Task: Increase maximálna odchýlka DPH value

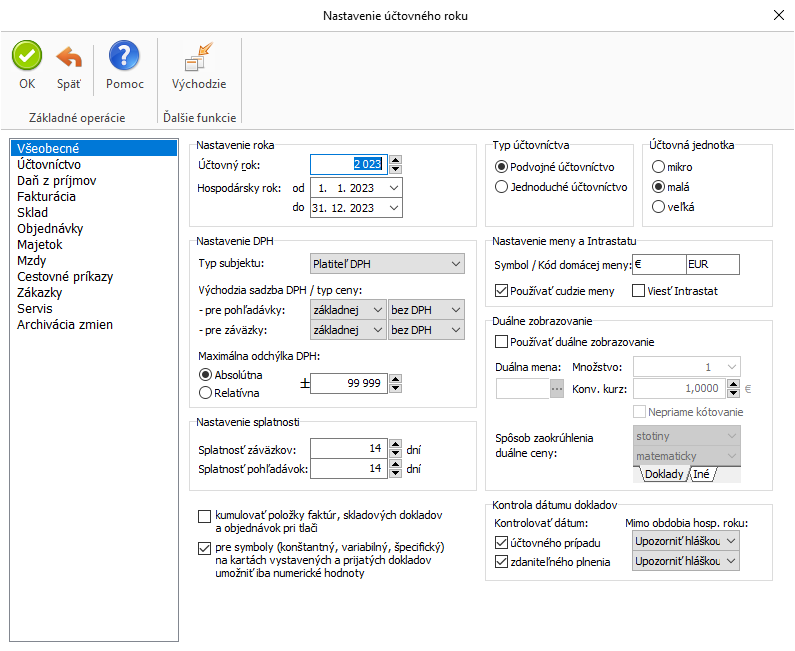Action: (x=395, y=378)
